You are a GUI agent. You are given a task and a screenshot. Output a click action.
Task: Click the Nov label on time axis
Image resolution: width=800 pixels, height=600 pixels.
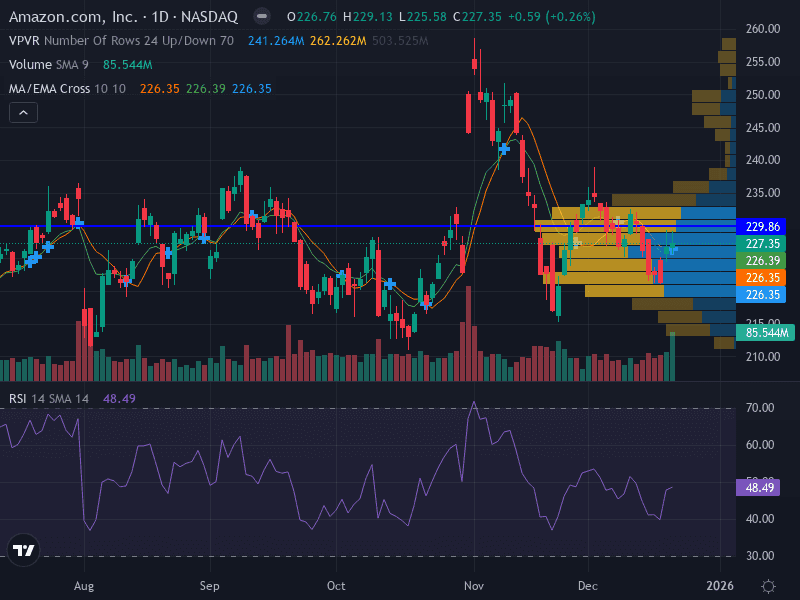coord(474,586)
